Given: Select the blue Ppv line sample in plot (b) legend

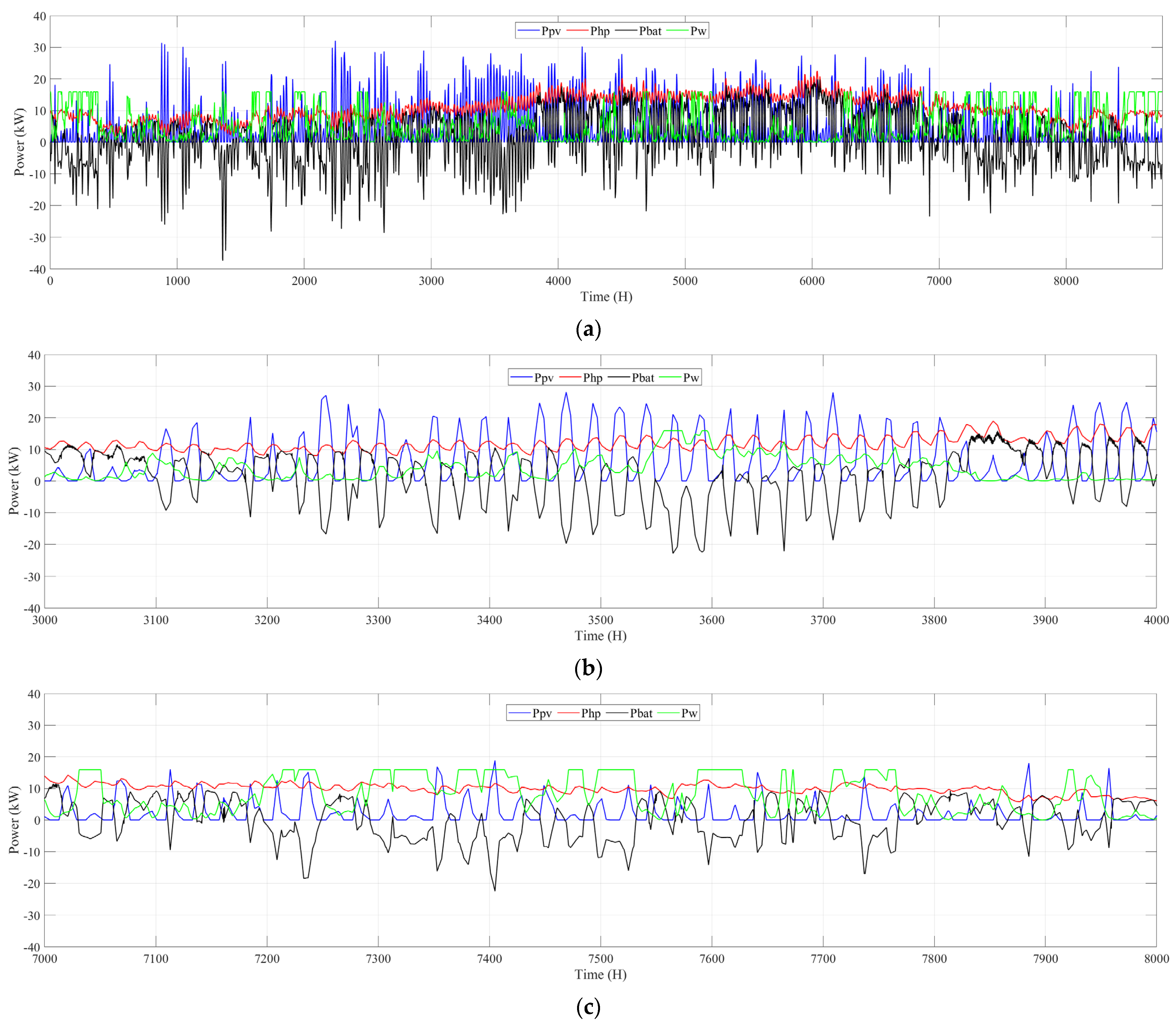Looking at the screenshot, I should point(521,378).
